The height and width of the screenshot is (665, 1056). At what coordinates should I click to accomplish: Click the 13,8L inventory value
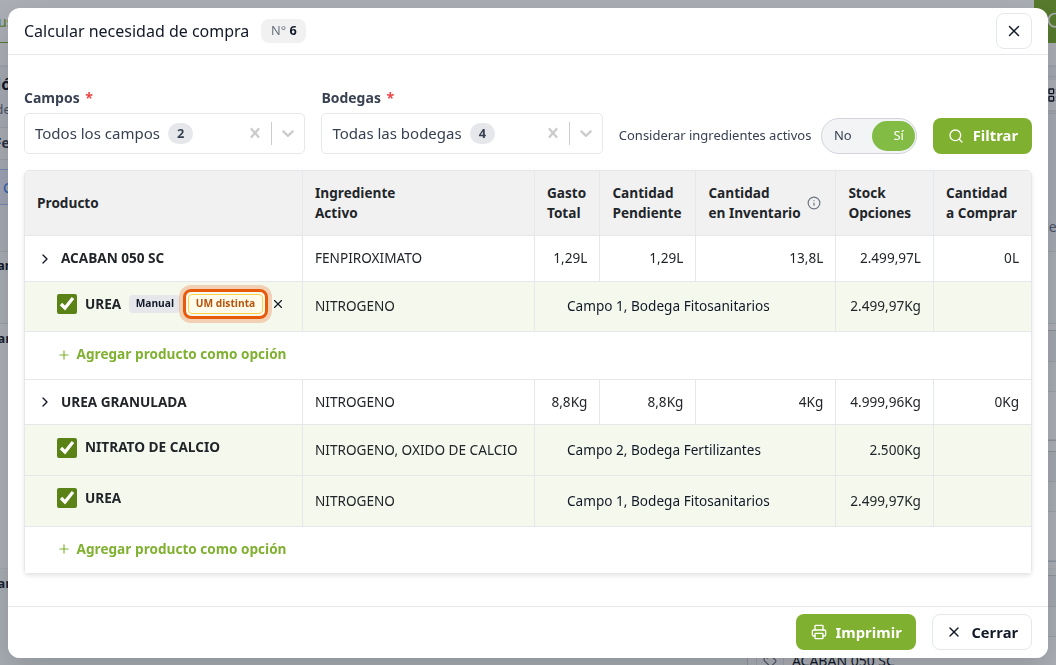(x=806, y=258)
